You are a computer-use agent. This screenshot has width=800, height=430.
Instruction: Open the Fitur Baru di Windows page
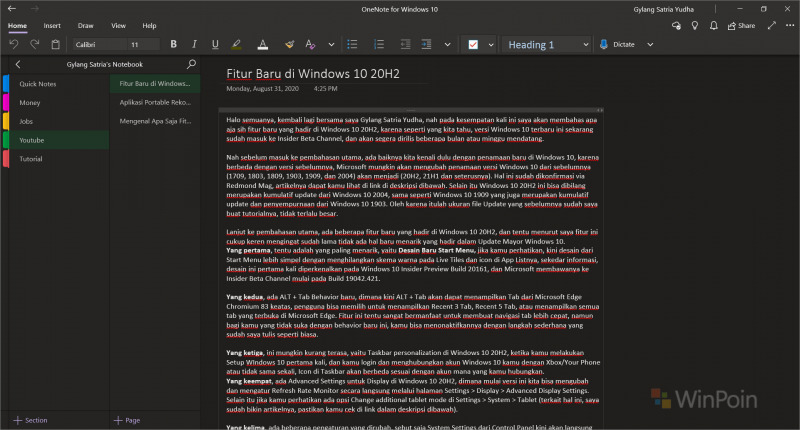155,83
